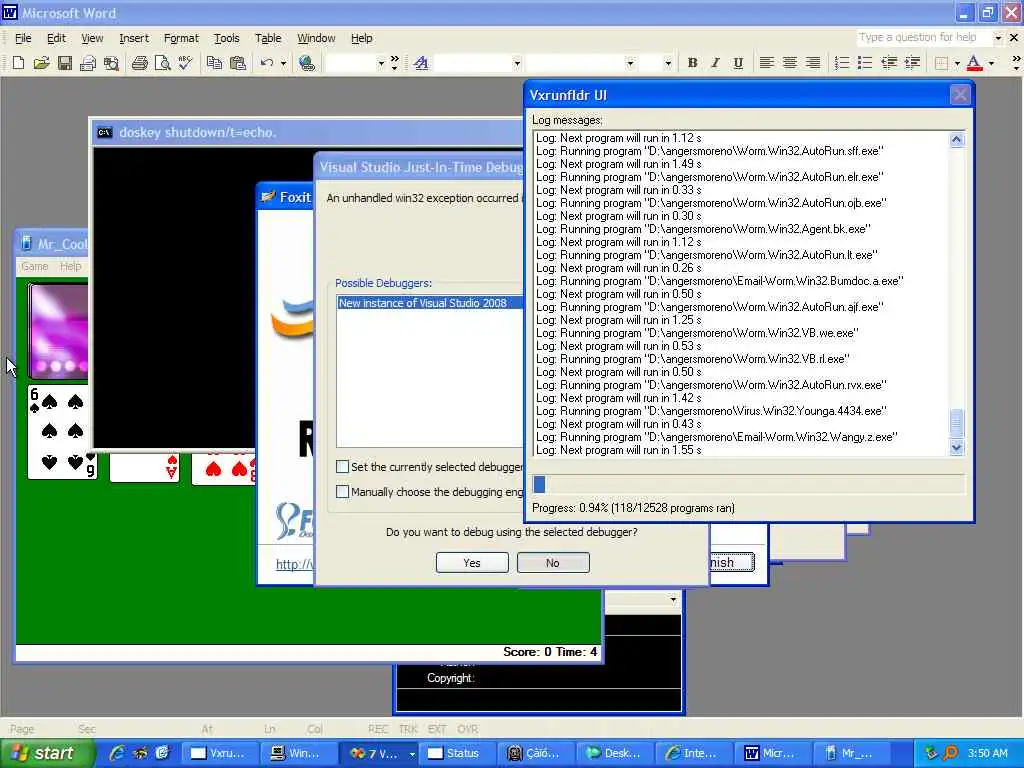The image size is (1024, 768).
Task: Show more Standard toolbar options
Action: 394,63
